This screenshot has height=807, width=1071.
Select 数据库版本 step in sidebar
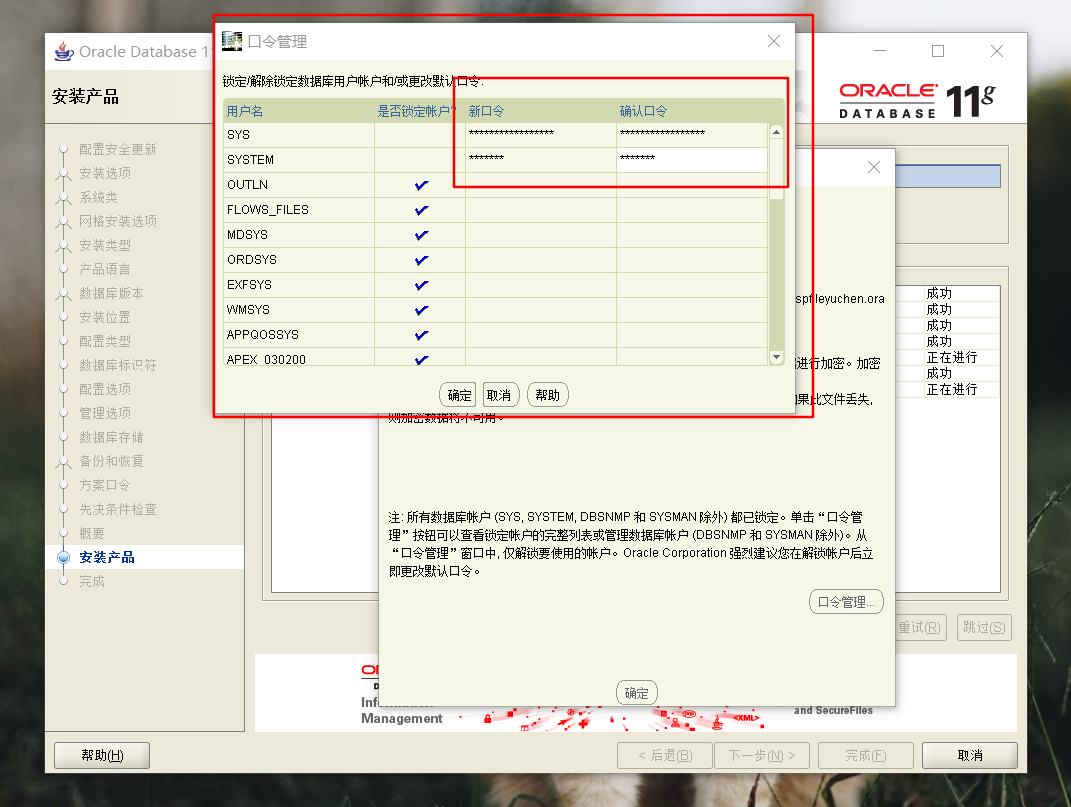click(111, 293)
